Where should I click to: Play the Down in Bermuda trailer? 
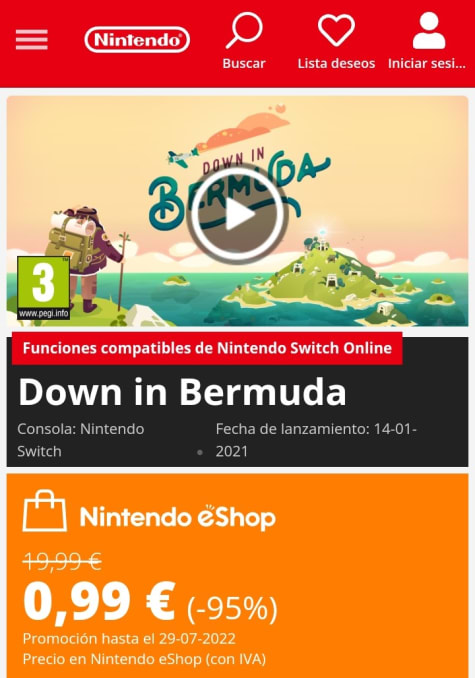[x=237, y=214]
